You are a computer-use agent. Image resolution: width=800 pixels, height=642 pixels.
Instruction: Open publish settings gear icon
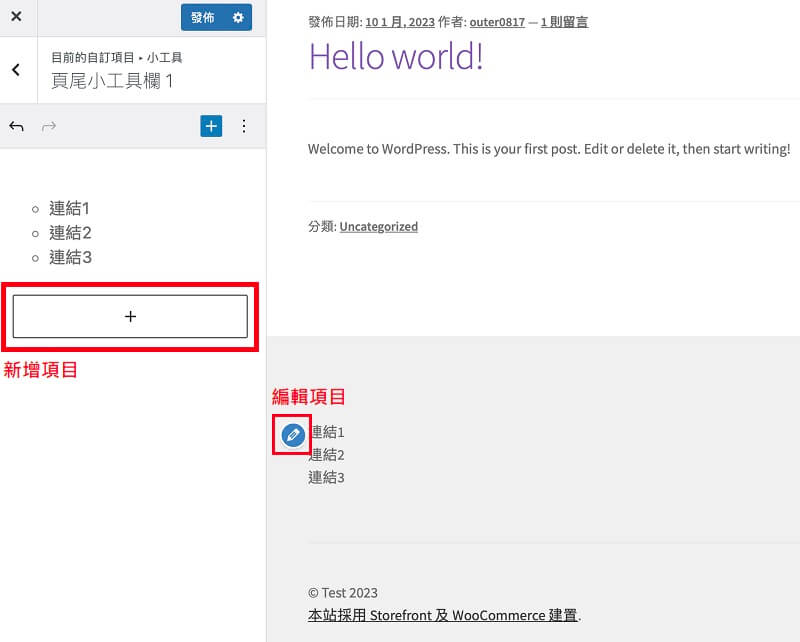238,17
